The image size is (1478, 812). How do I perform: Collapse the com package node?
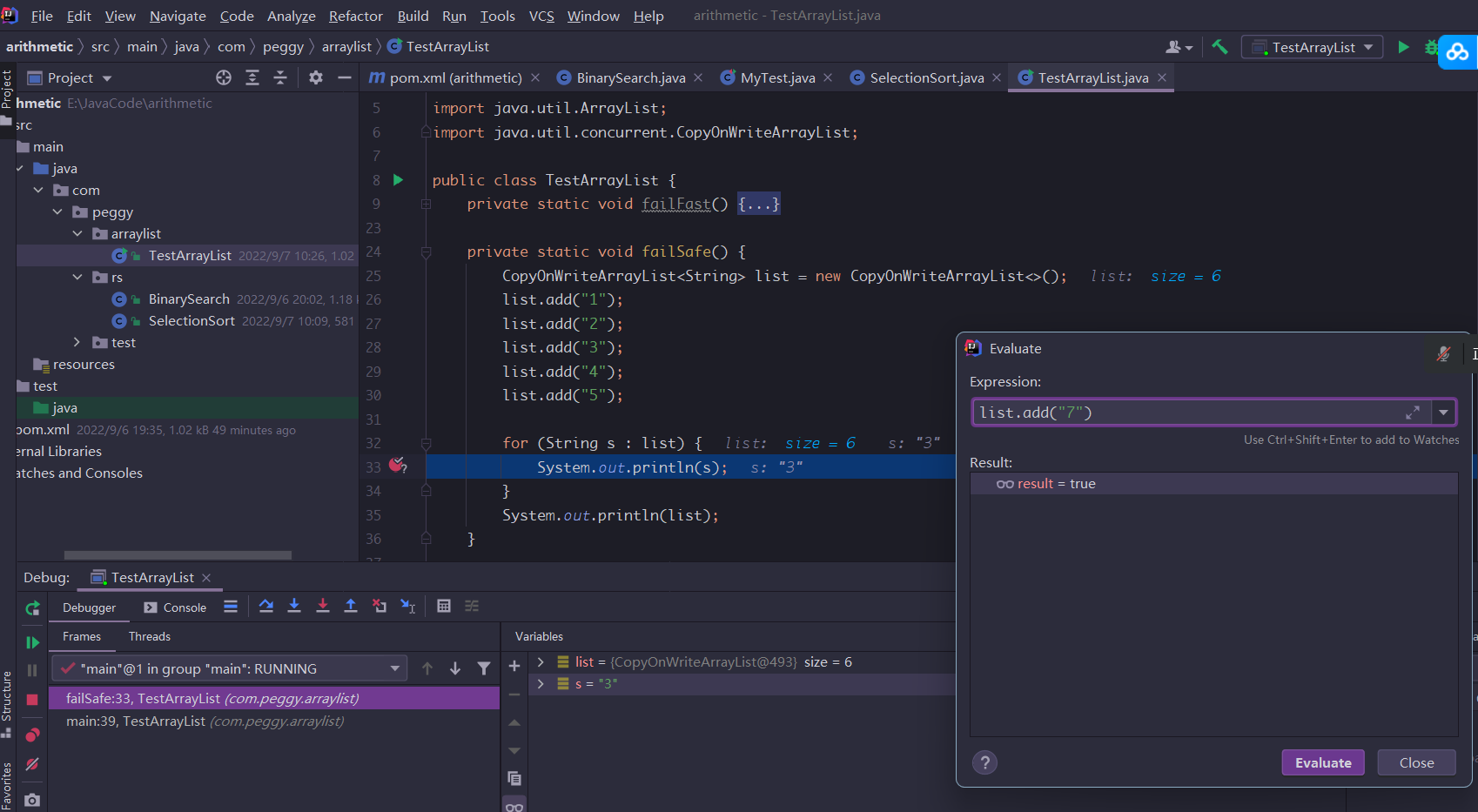pyautogui.click(x=38, y=190)
